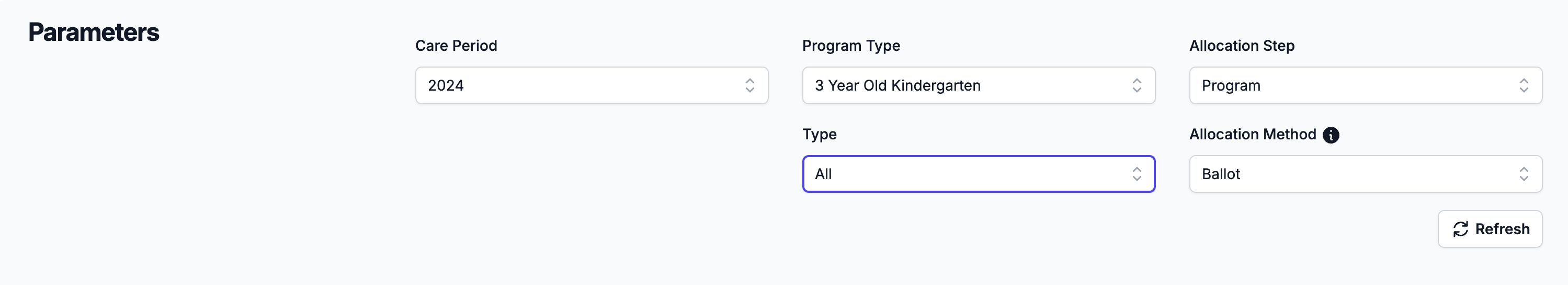The height and width of the screenshot is (285, 1568).
Task: Expand the Allocation Method dropdown
Action: pyautogui.click(x=1365, y=174)
